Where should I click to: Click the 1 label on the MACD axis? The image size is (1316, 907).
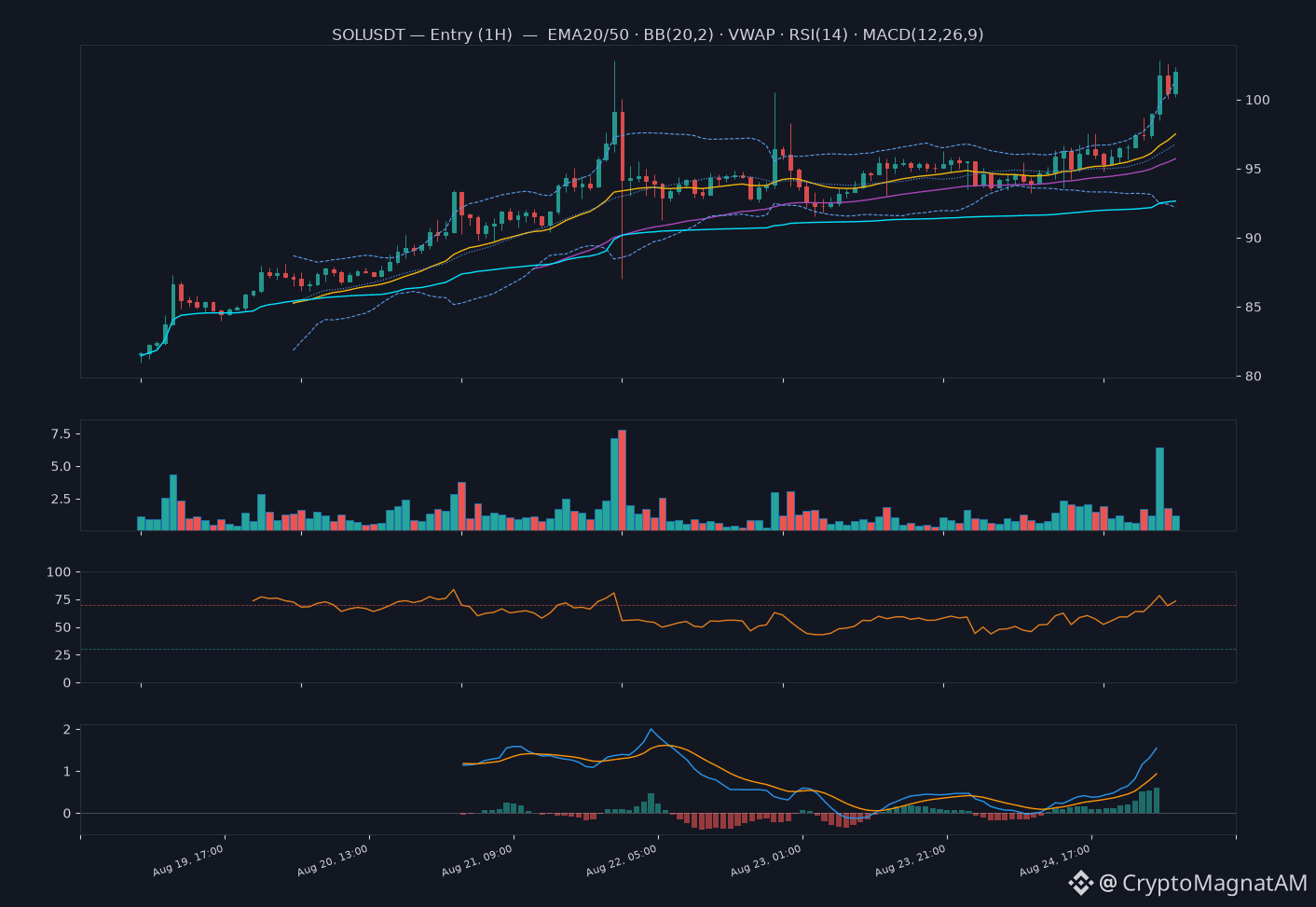pos(67,771)
